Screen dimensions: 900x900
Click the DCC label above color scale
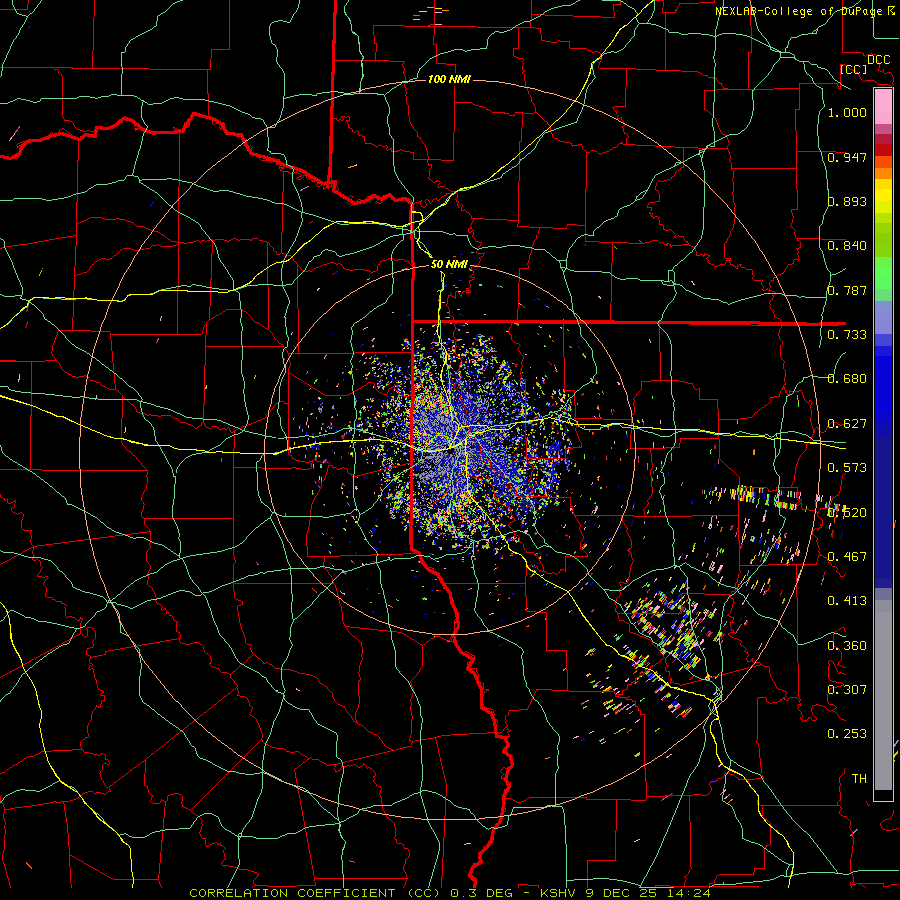[878, 60]
